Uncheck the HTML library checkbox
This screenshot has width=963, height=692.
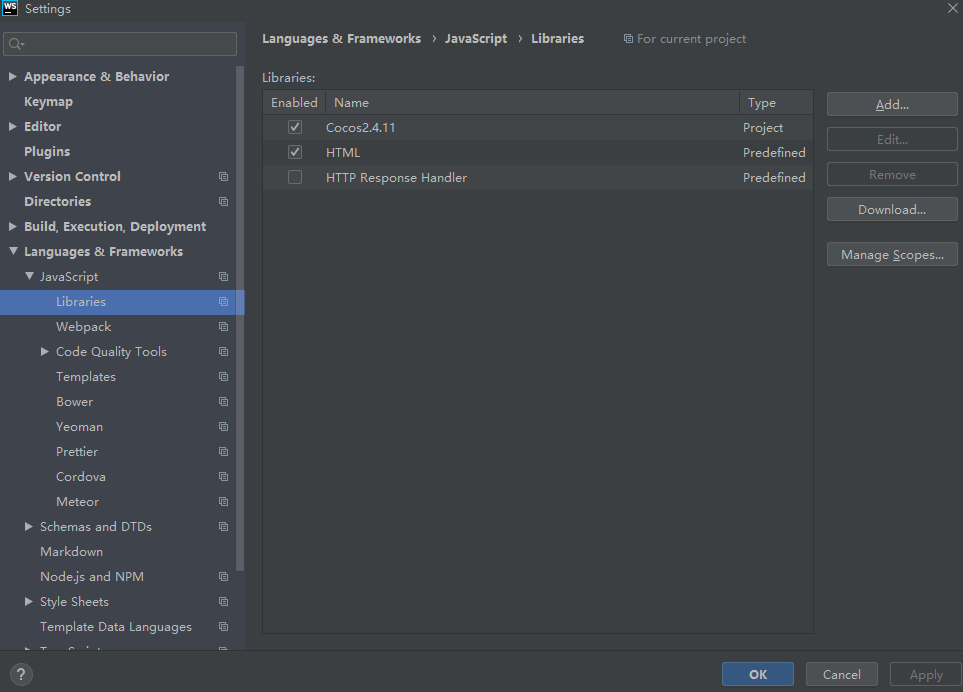coord(295,153)
